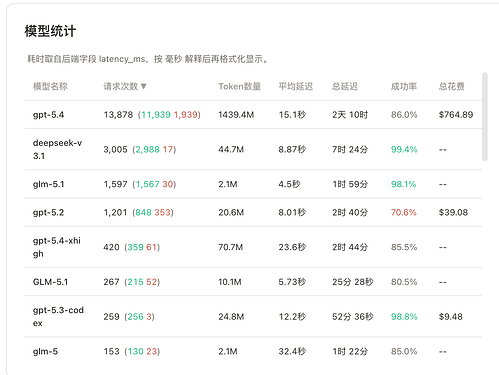Click the 总延迟 column header
499x375 pixels.
(x=345, y=86)
